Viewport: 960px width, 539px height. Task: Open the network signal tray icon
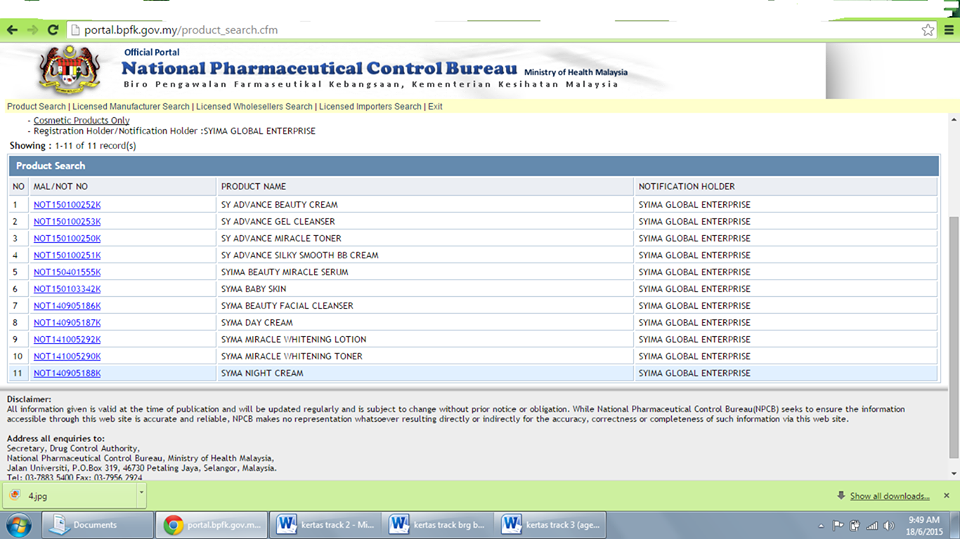pyautogui.click(x=872, y=526)
